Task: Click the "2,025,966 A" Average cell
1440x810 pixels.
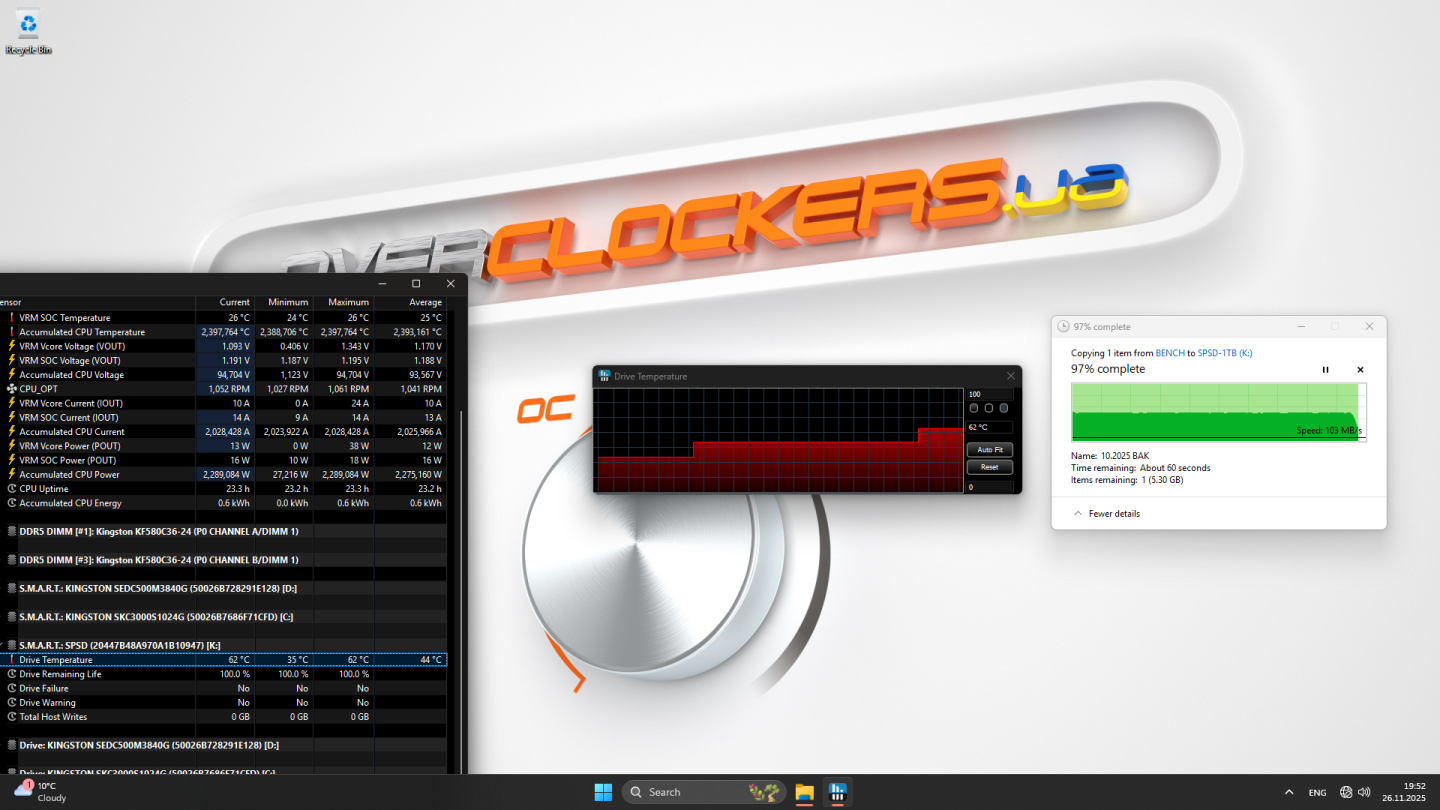Action: coord(411,432)
